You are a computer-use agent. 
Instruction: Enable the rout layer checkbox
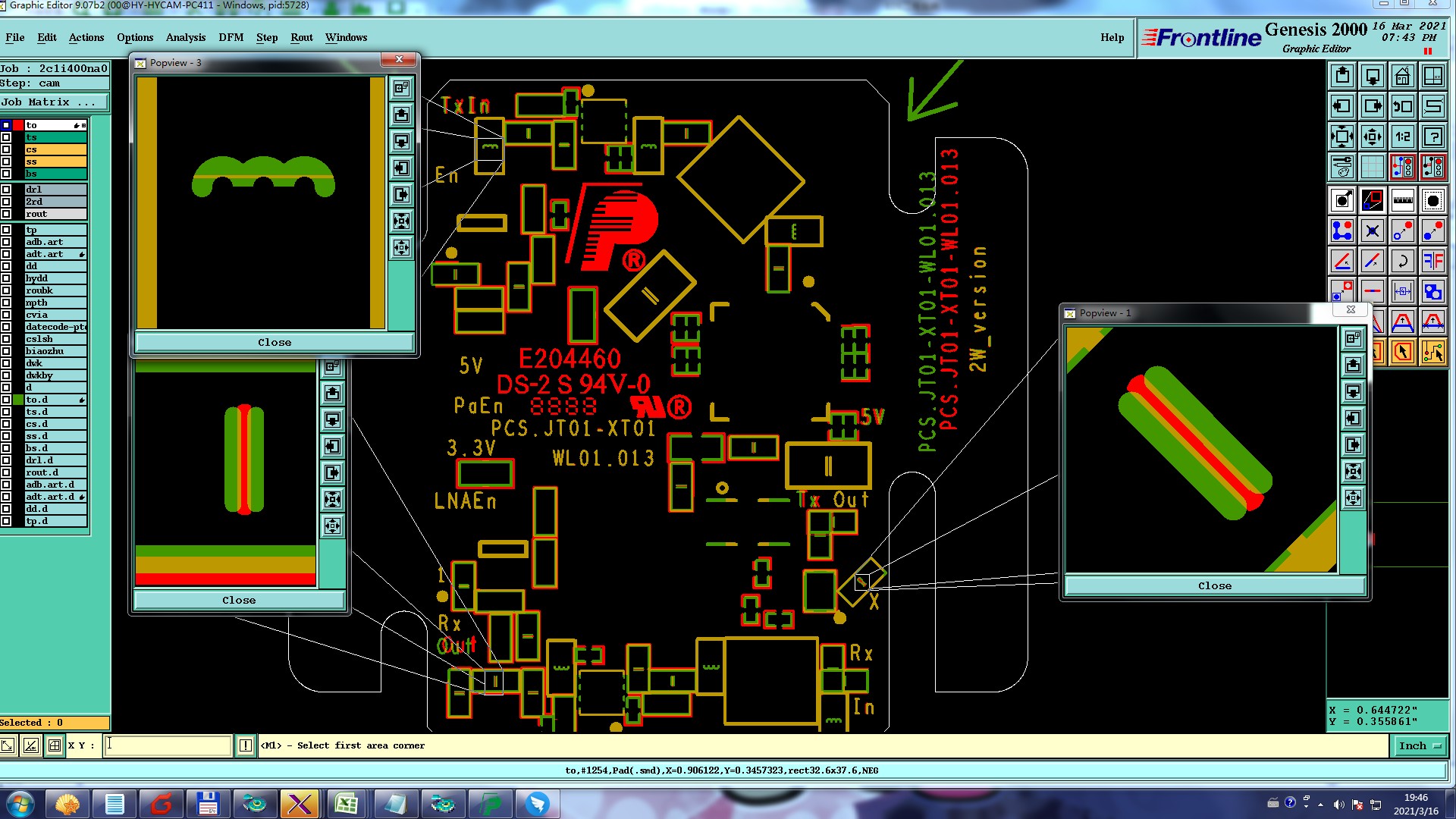tap(6, 214)
